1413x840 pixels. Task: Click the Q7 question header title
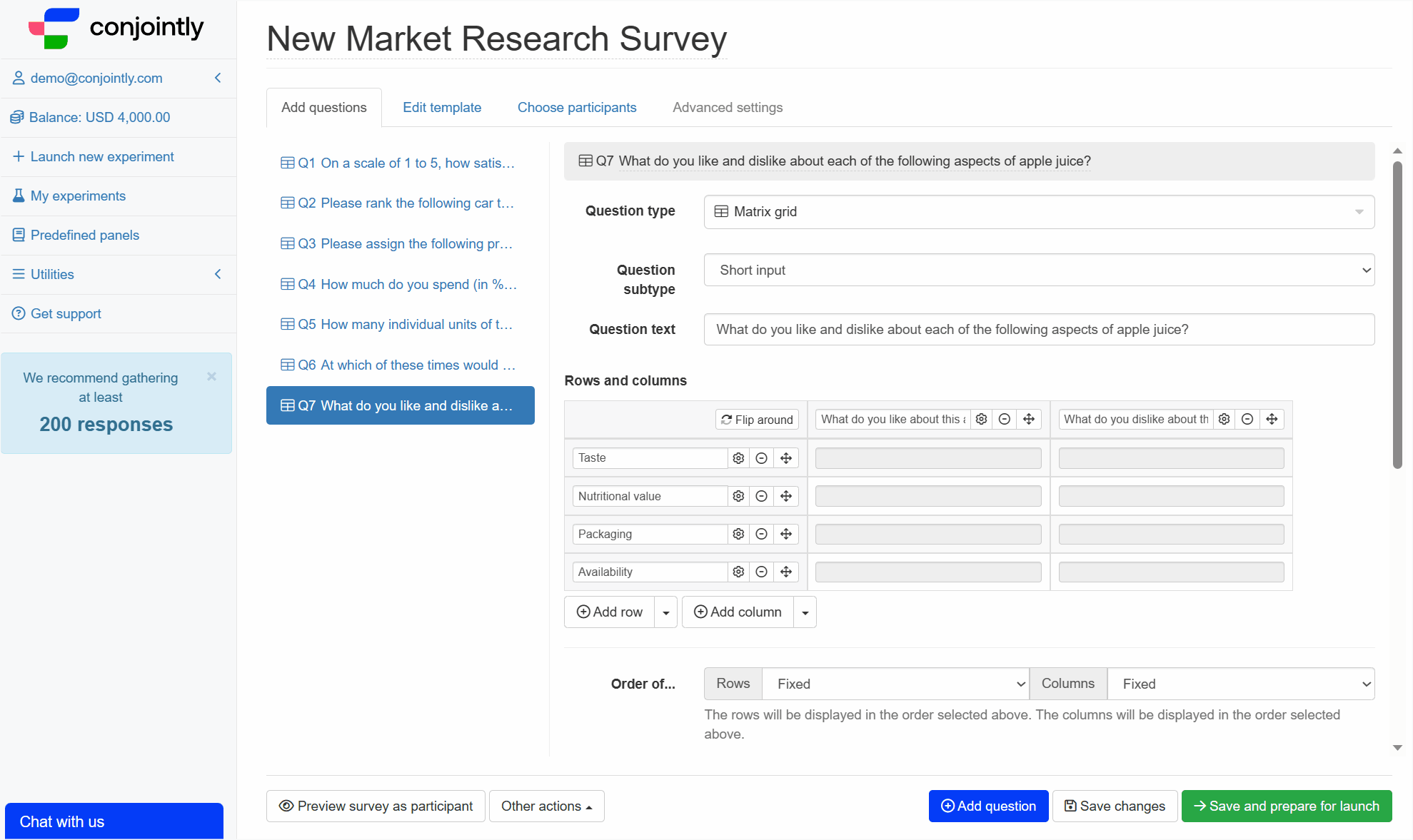(855, 161)
